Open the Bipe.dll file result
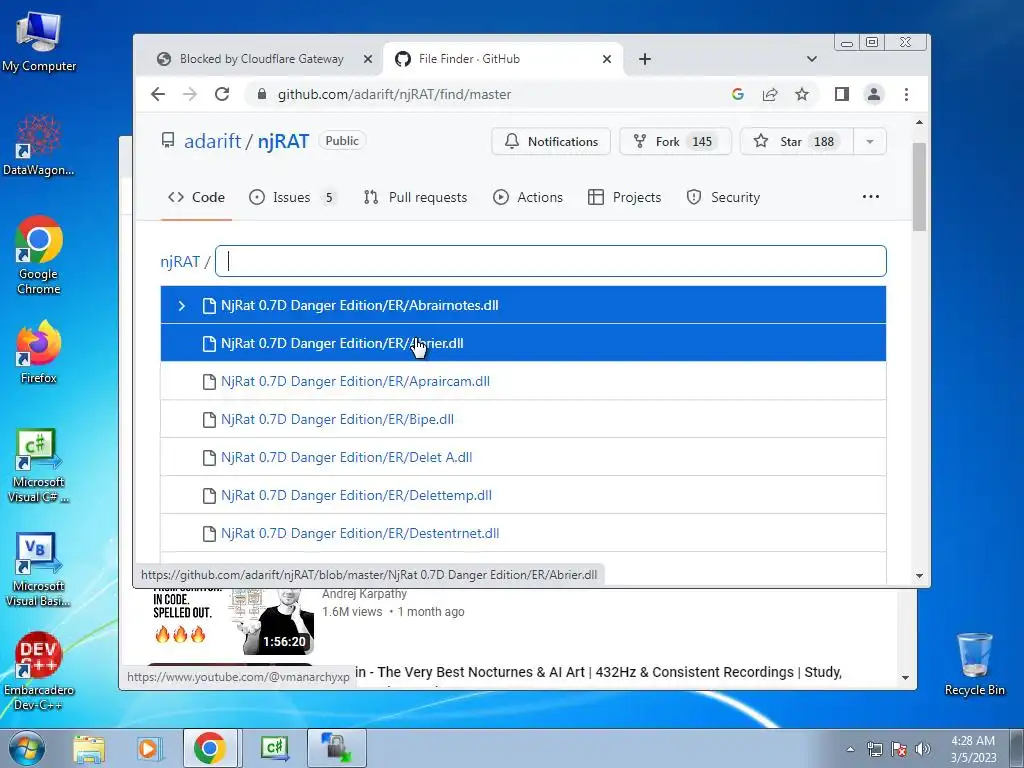This screenshot has height=768, width=1024. click(x=523, y=419)
